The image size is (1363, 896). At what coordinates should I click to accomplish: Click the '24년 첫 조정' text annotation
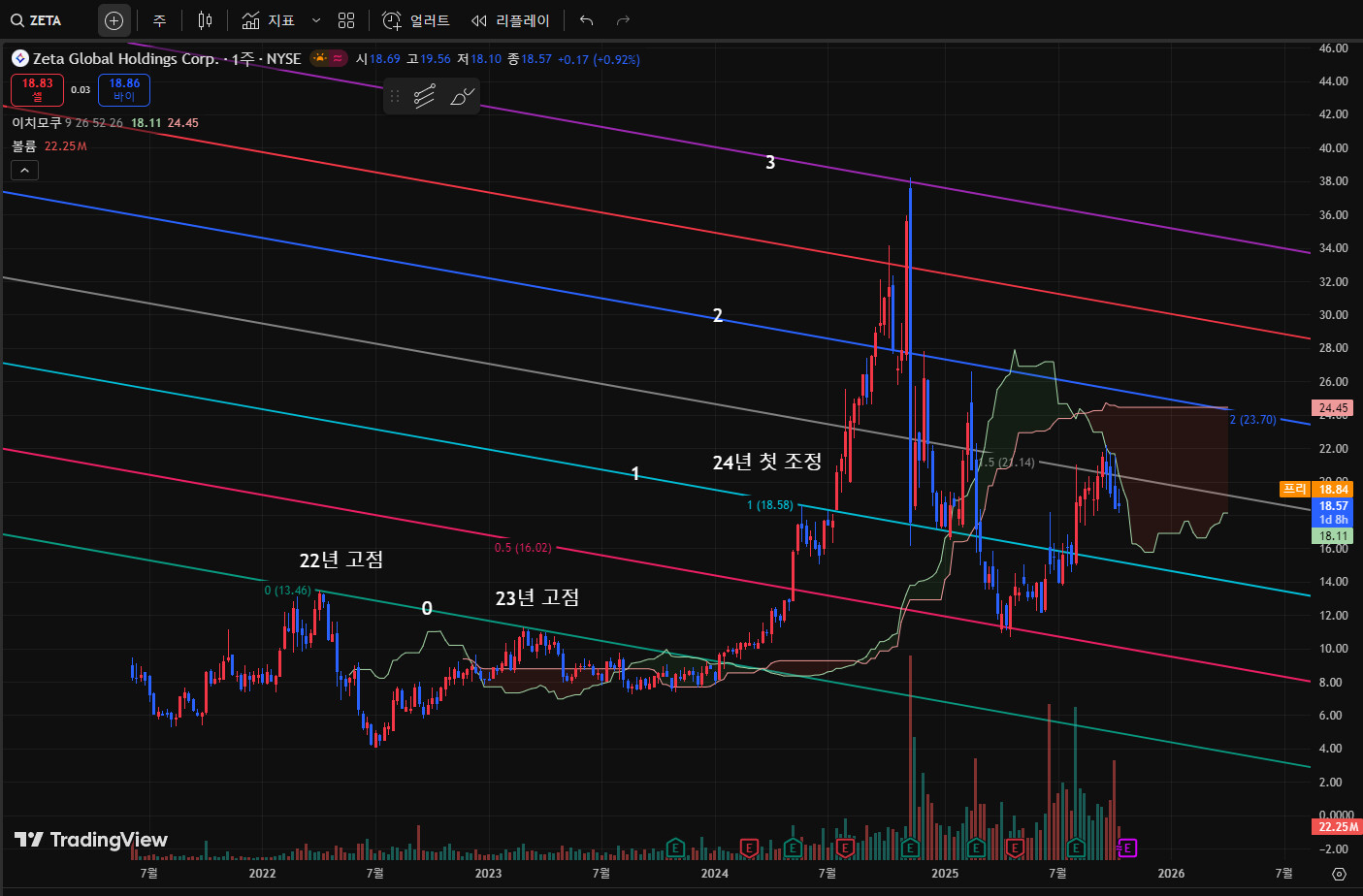[767, 462]
